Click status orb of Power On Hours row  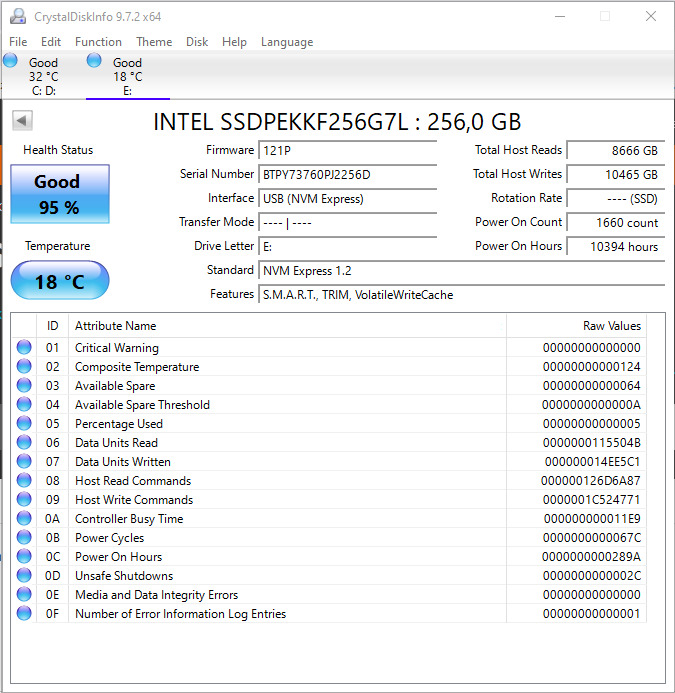pos(24,556)
